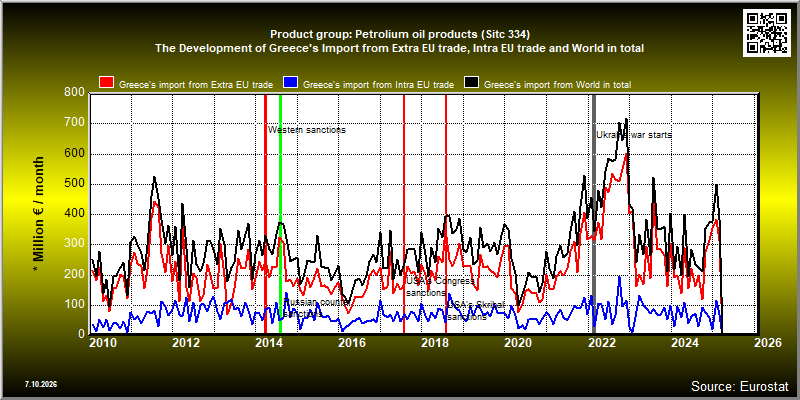Click the "Ukraine war starts" annotation
The image size is (800, 400).
[x=634, y=135]
